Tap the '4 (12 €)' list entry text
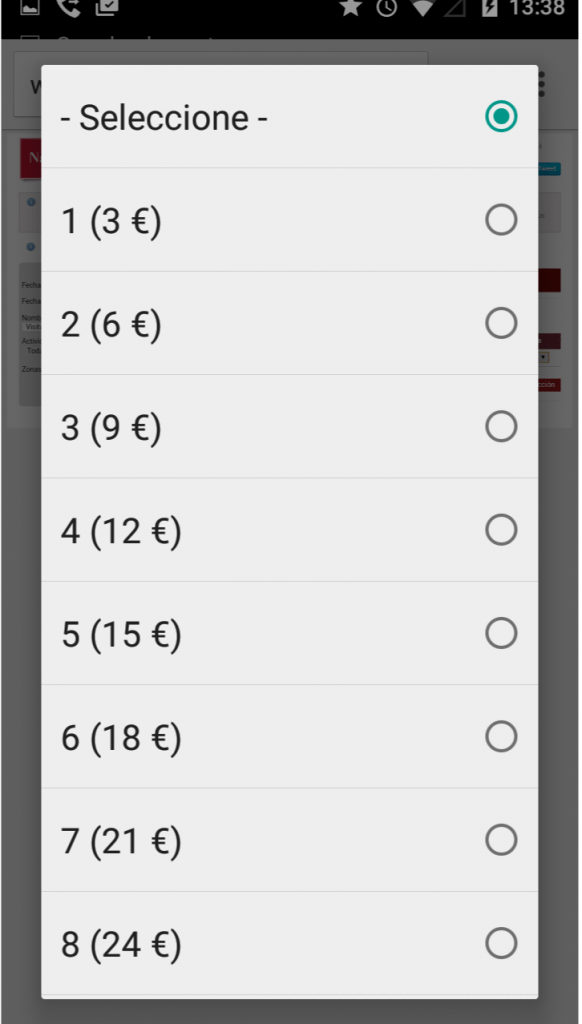 click(x=121, y=531)
